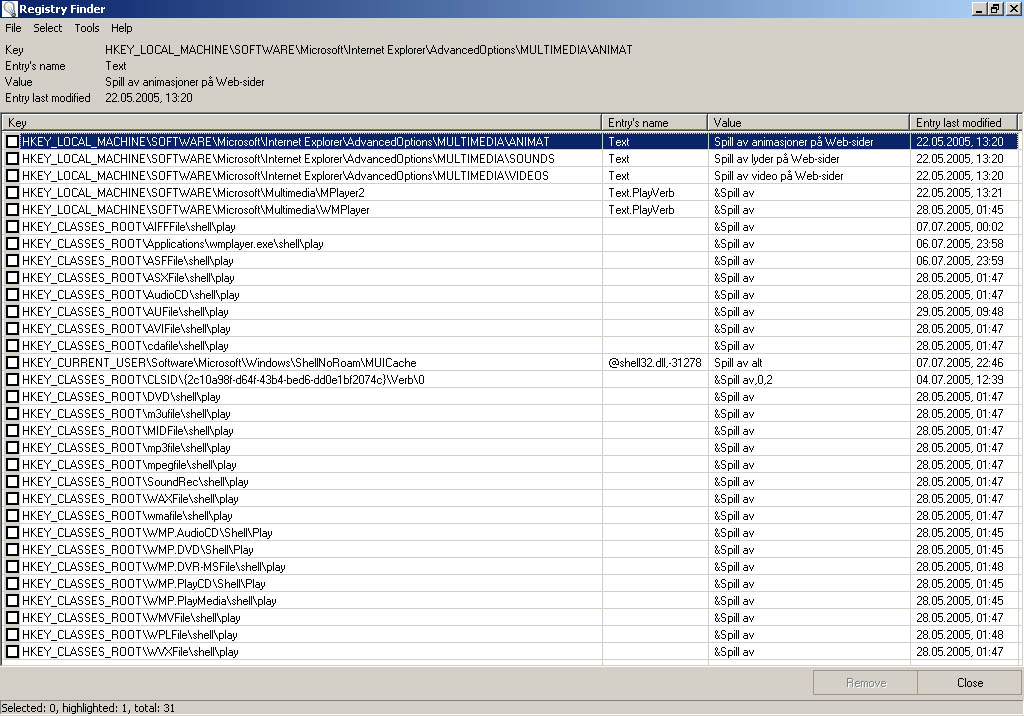Select checkbox for ASXFile\shell\play

click(12, 278)
